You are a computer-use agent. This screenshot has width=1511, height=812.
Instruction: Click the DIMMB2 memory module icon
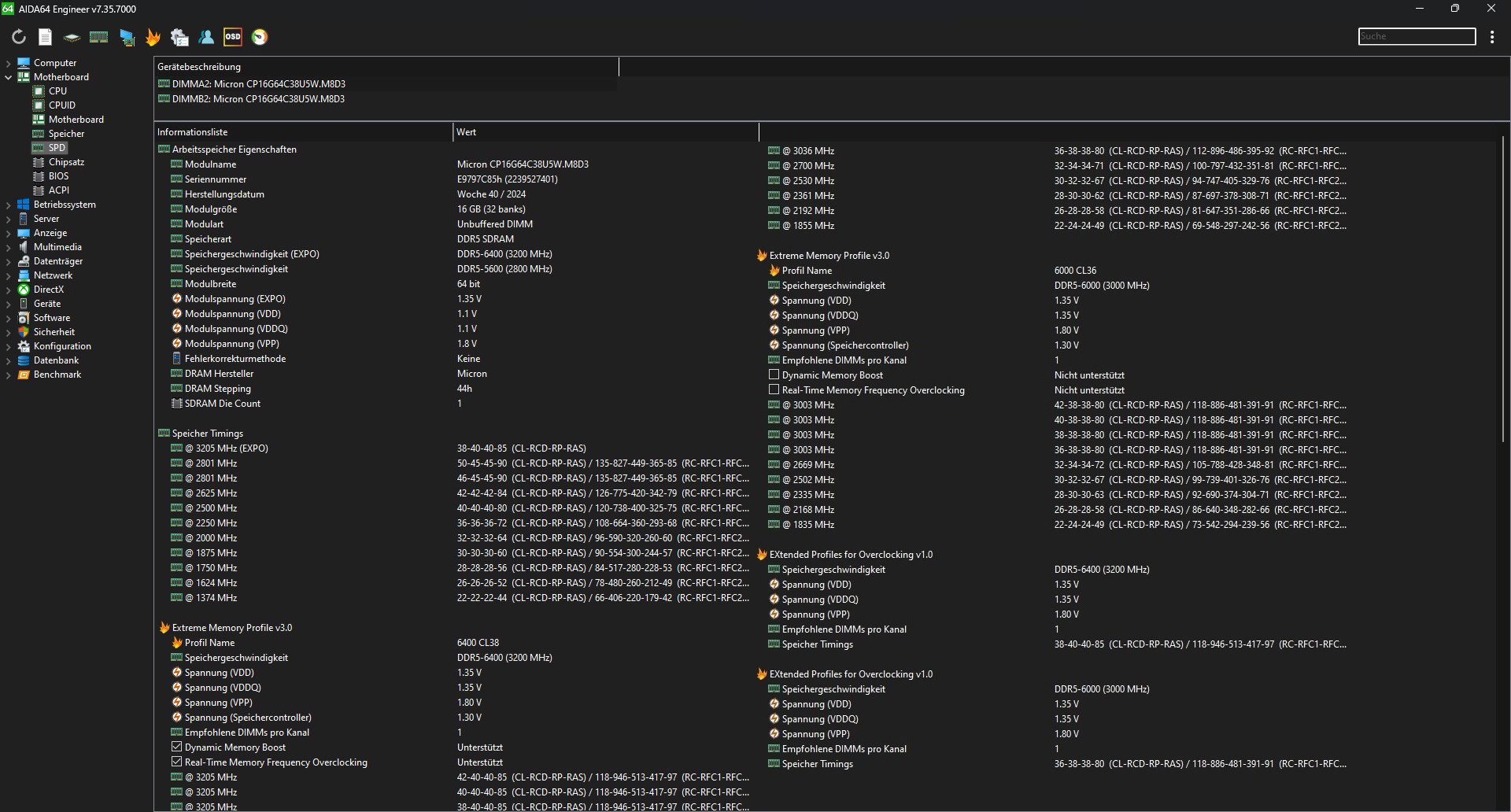click(x=164, y=99)
